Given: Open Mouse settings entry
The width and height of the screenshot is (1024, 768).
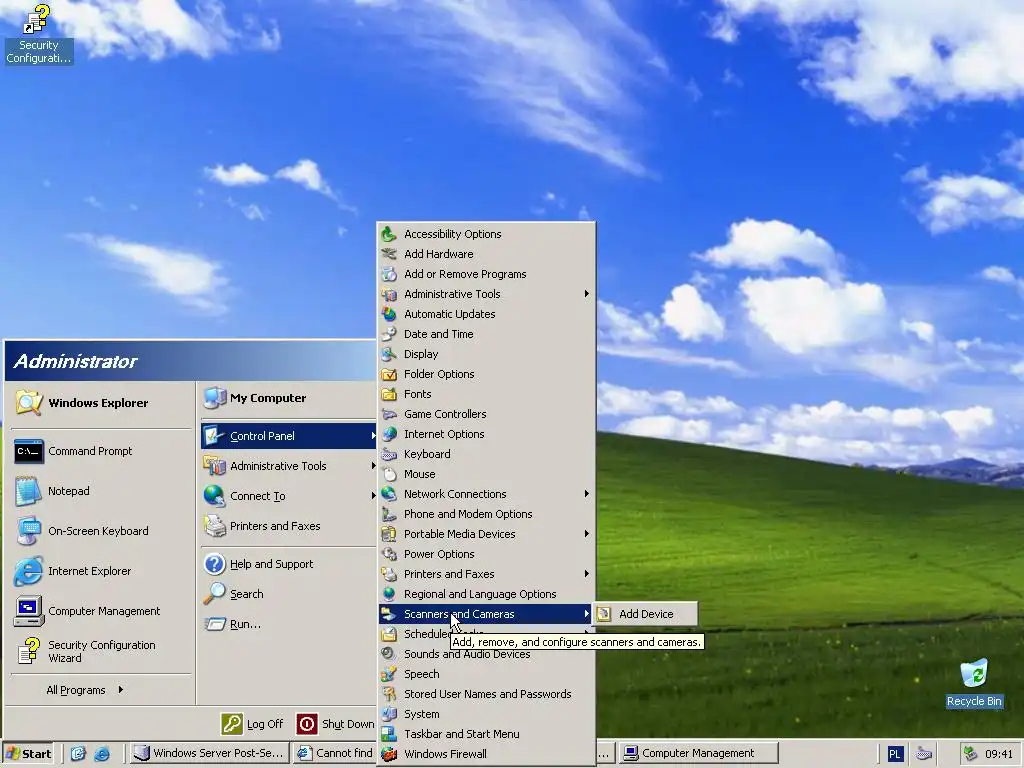Looking at the screenshot, I should click(x=487, y=474).
